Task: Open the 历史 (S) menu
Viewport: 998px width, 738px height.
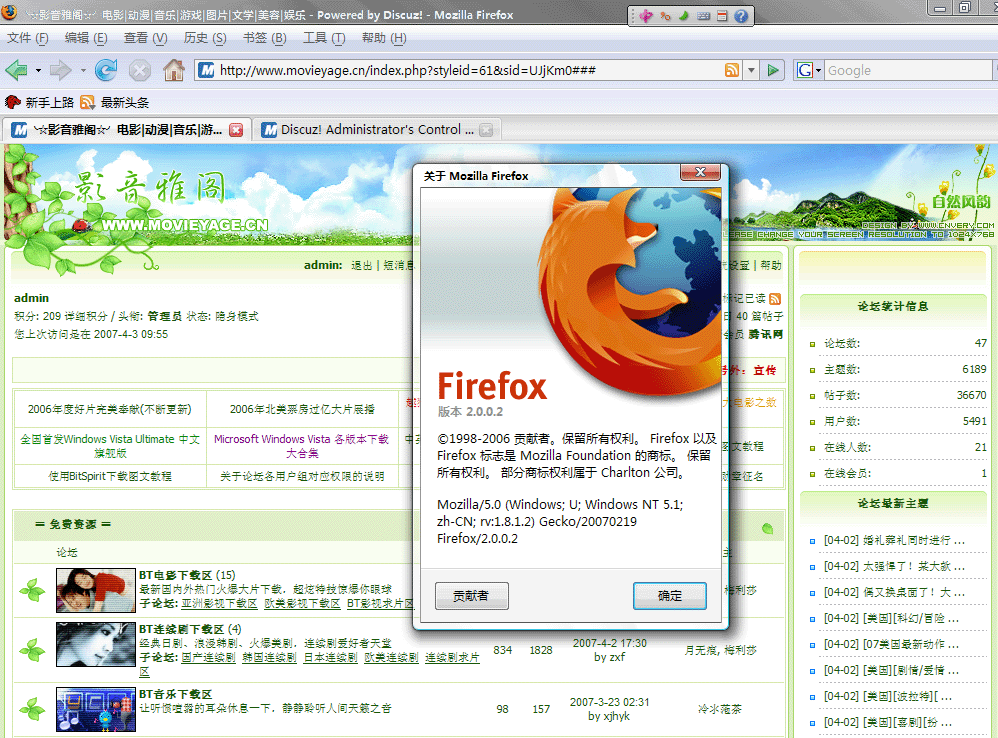Action: point(204,38)
